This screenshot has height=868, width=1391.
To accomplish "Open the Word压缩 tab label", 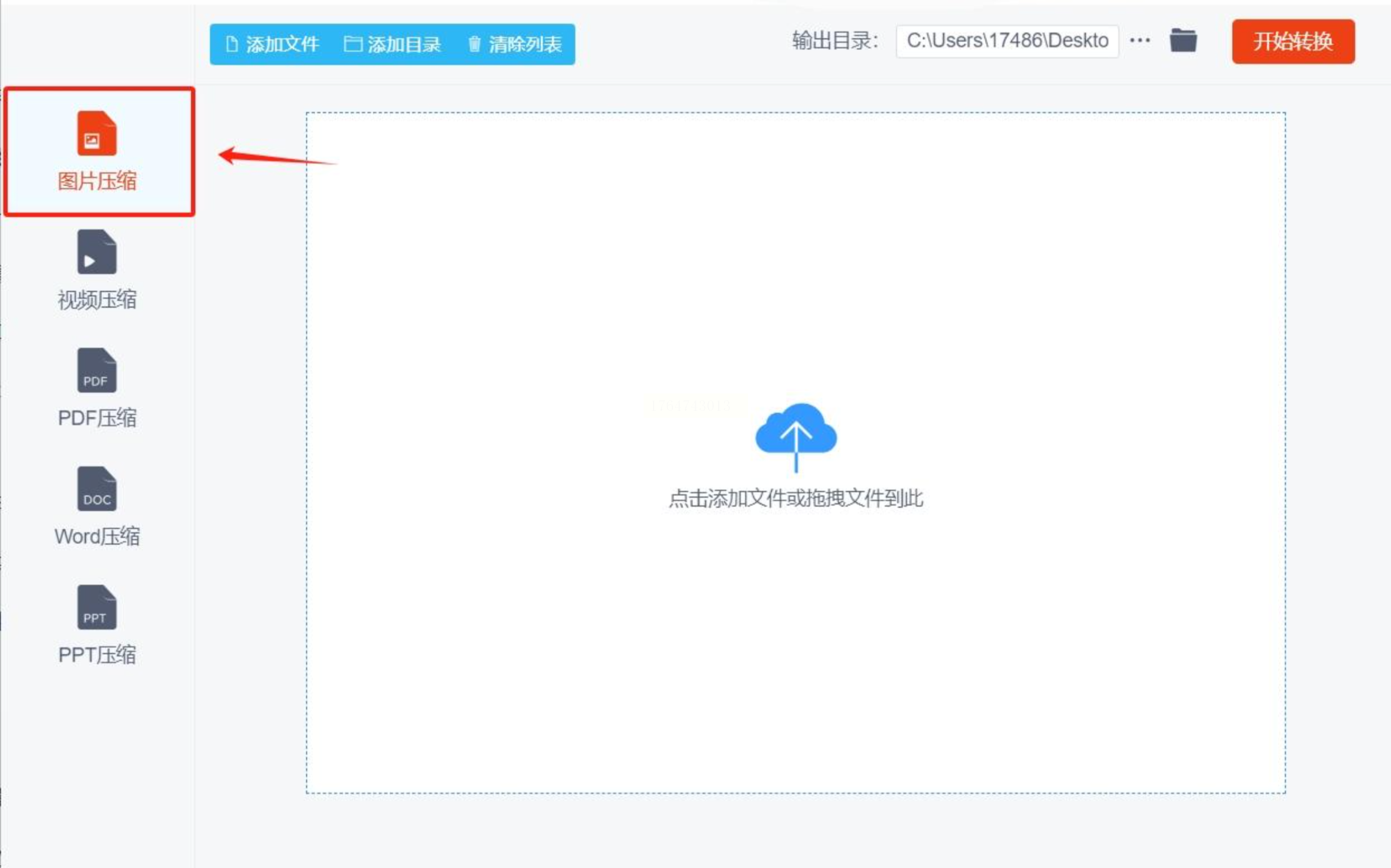I will point(97,537).
